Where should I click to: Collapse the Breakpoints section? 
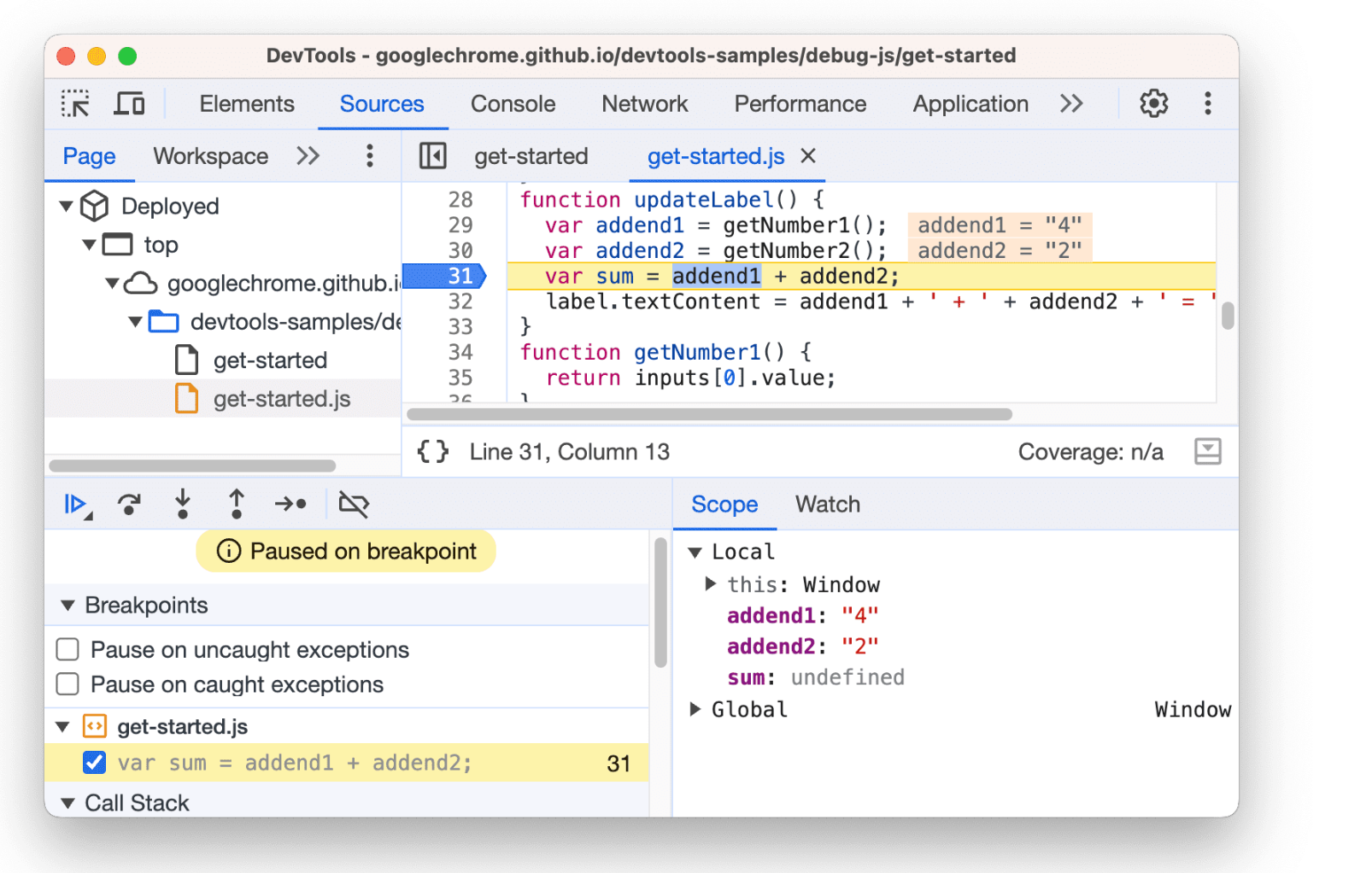(67, 605)
